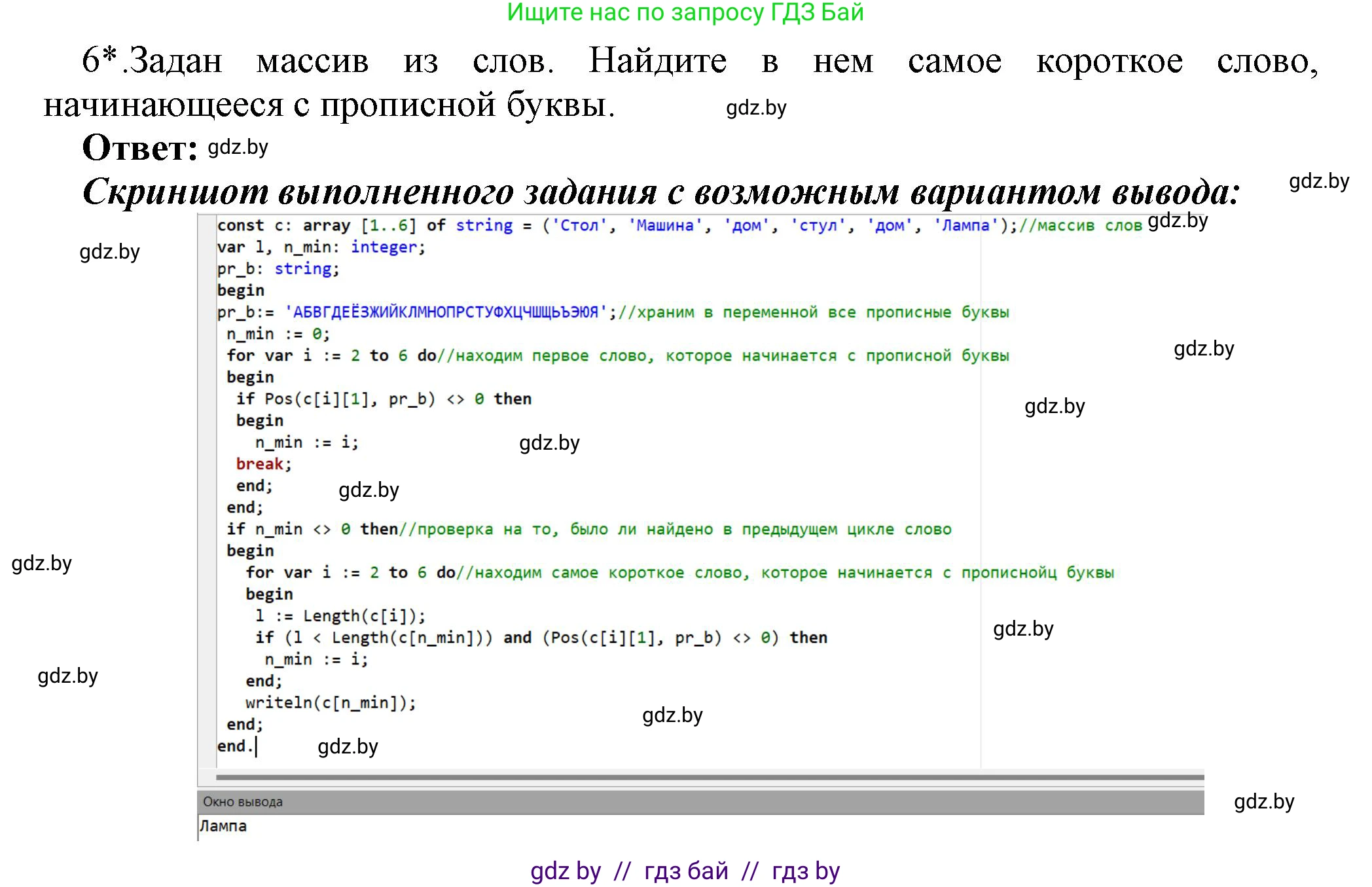Click the 'if (l < Length(c[n_min]))' condition line
Viewport: 1372px width, 887px height.
point(541,638)
